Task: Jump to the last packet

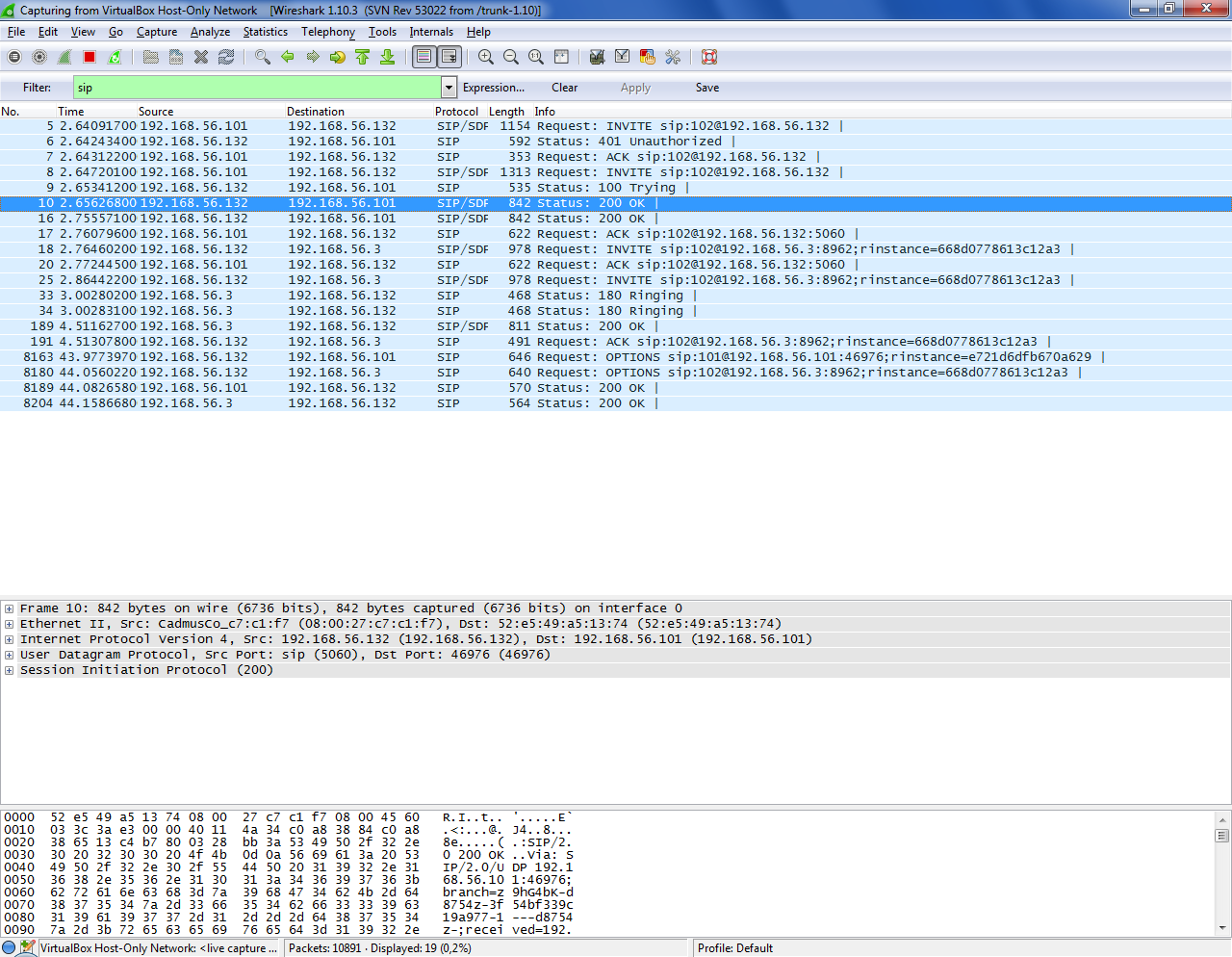Action: coord(388,58)
